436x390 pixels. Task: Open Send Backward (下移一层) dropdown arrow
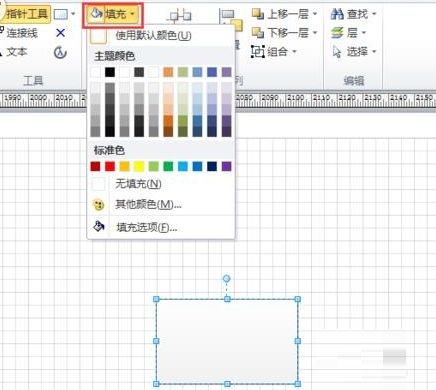[x=315, y=33]
